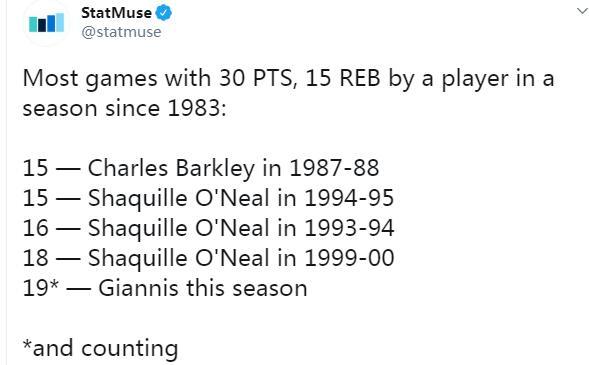
Task: Click the "Most games with 30 PTS" line
Action: [x=288, y=79]
